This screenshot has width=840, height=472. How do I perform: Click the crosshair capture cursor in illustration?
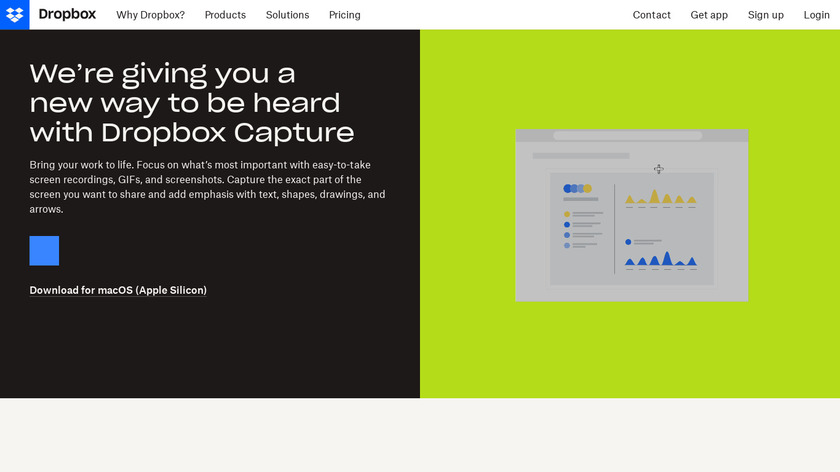point(658,169)
